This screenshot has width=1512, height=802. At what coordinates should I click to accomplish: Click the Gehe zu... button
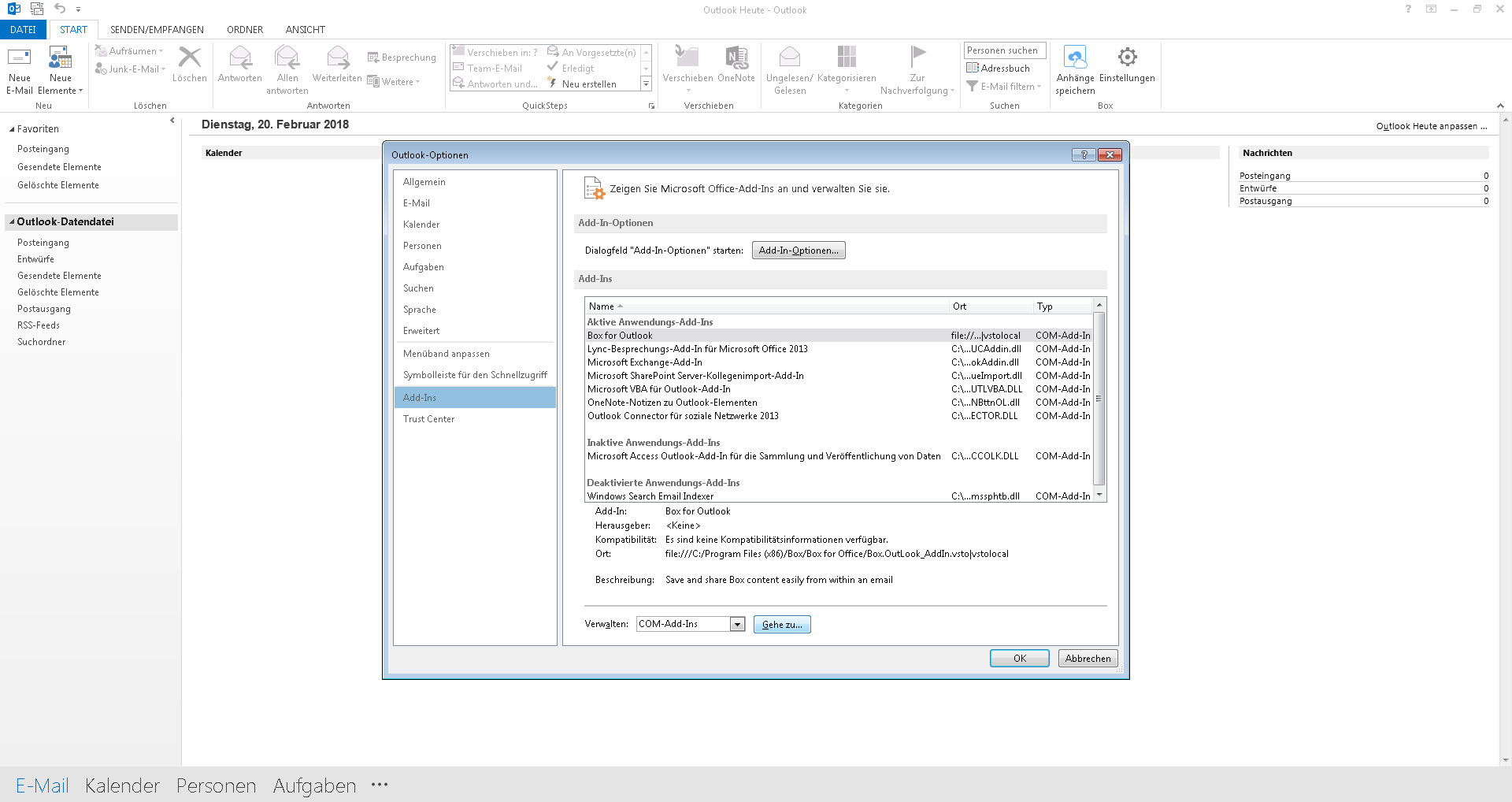click(782, 625)
